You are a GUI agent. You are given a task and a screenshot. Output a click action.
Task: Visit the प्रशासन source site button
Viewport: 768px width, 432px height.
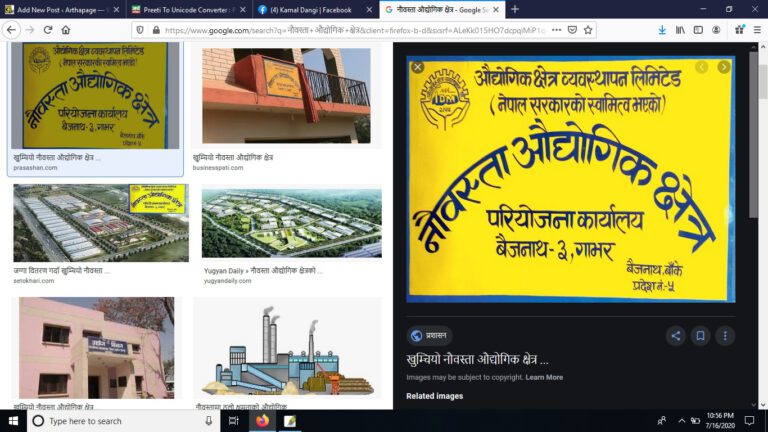[x=430, y=336]
